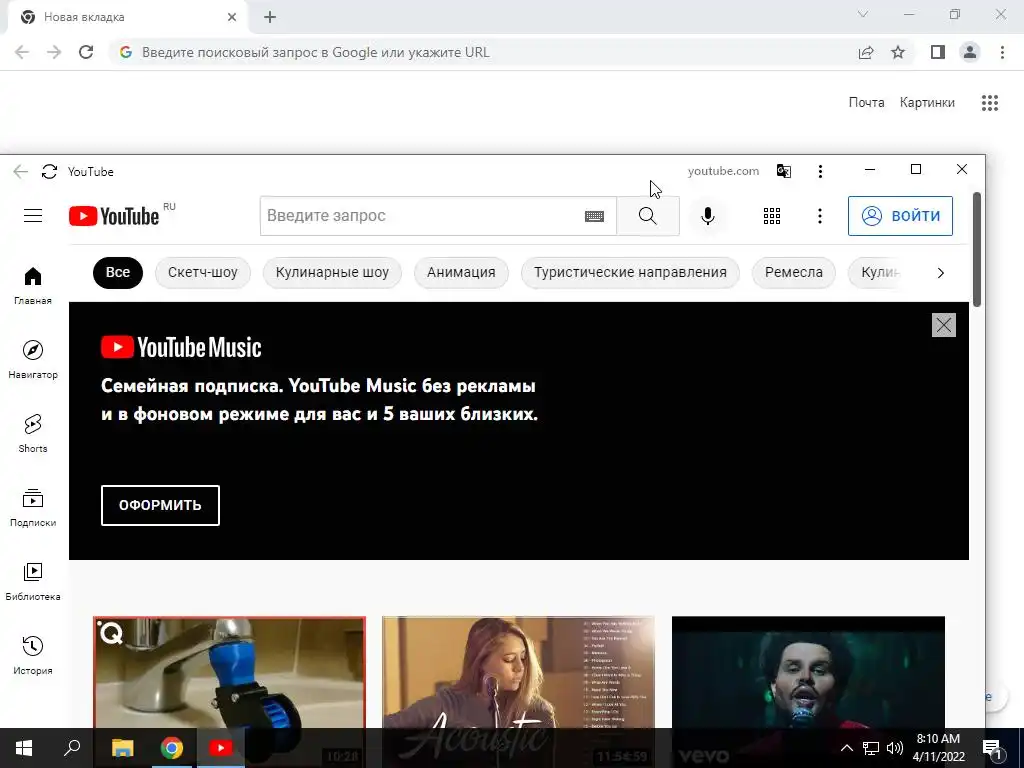Open the volume control in system tray
The image size is (1024, 768).
pyautogui.click(x=895, y=748)
